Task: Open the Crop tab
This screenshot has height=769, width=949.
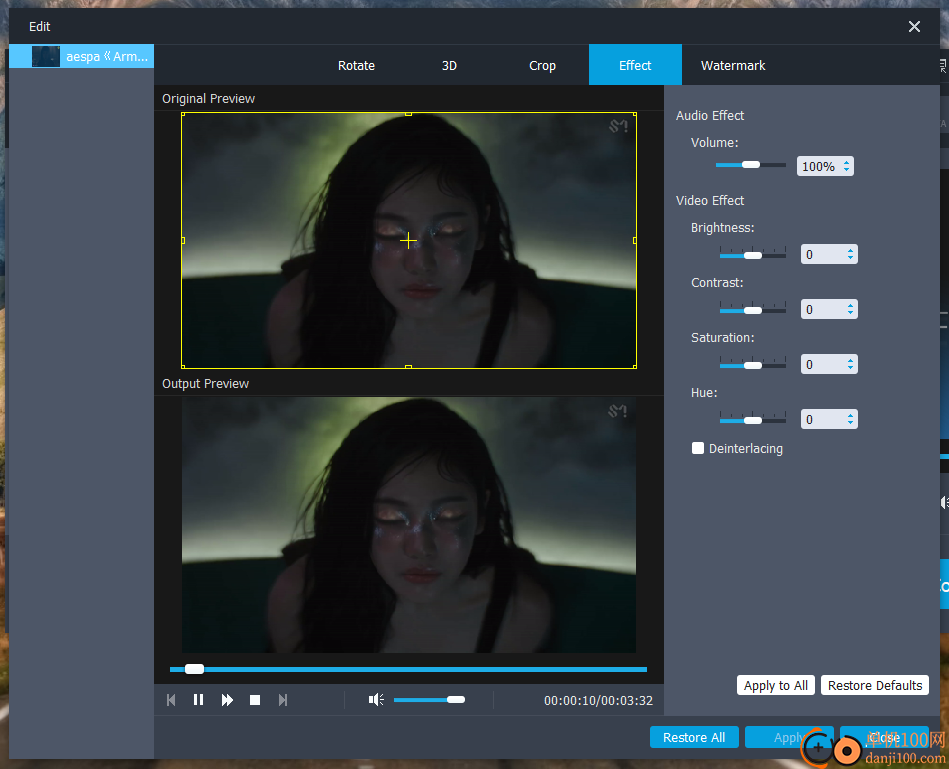Action: pos(542,65)
